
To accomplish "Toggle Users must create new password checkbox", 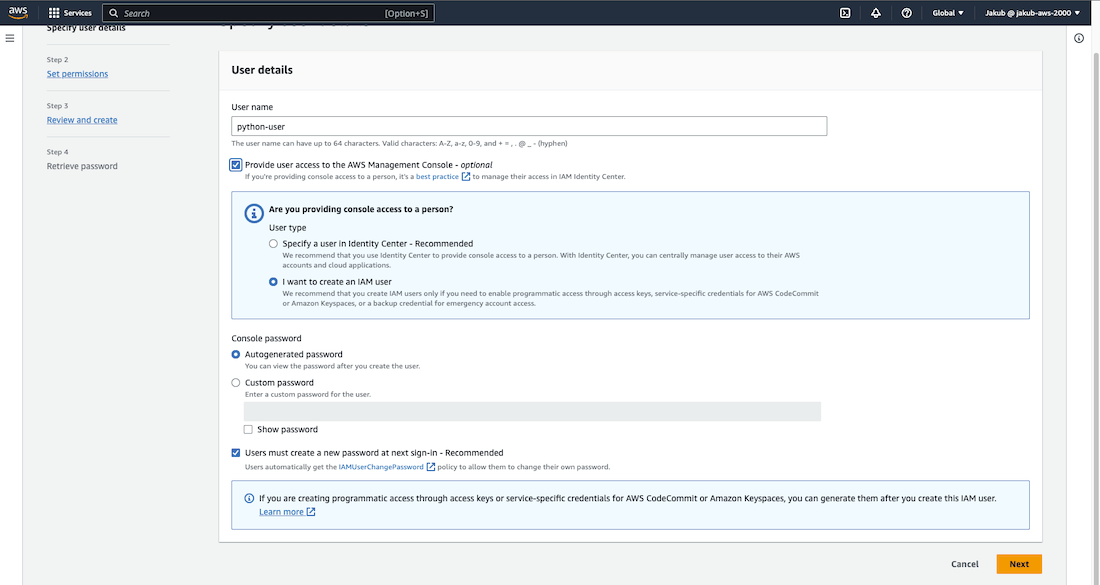I will (236, 453).
